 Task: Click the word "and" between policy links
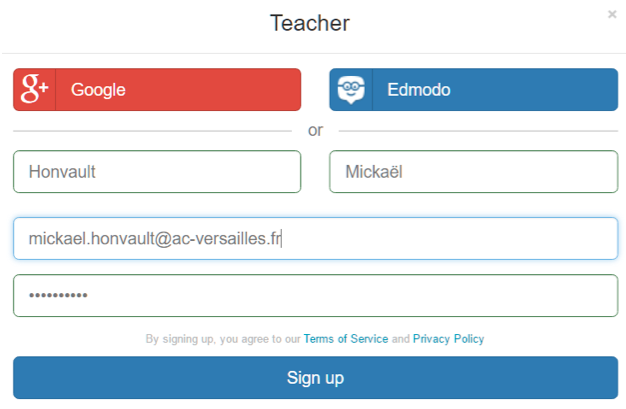(x=400, y=339)
